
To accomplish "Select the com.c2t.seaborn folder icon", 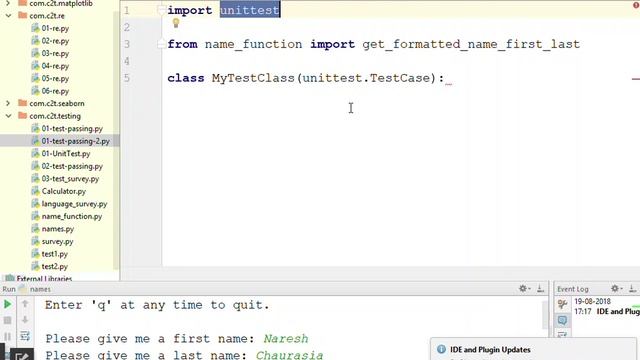I will 23,103.
